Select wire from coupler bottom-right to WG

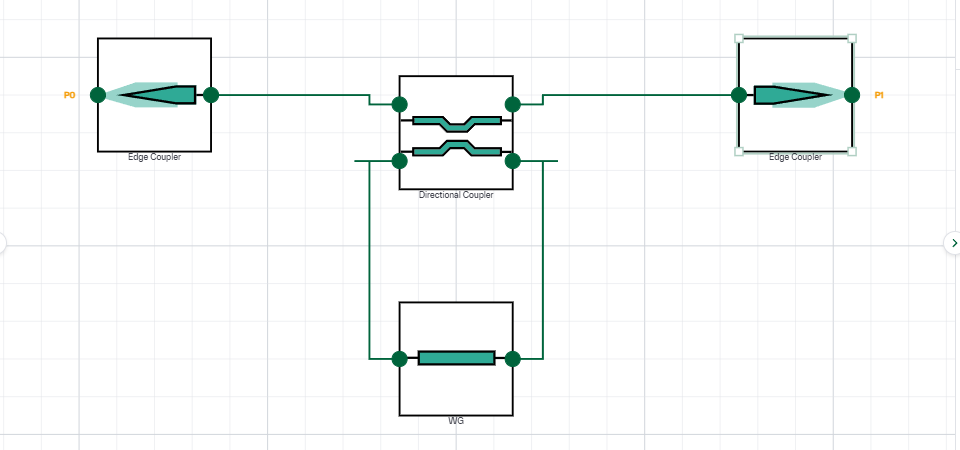pos(543,260)
